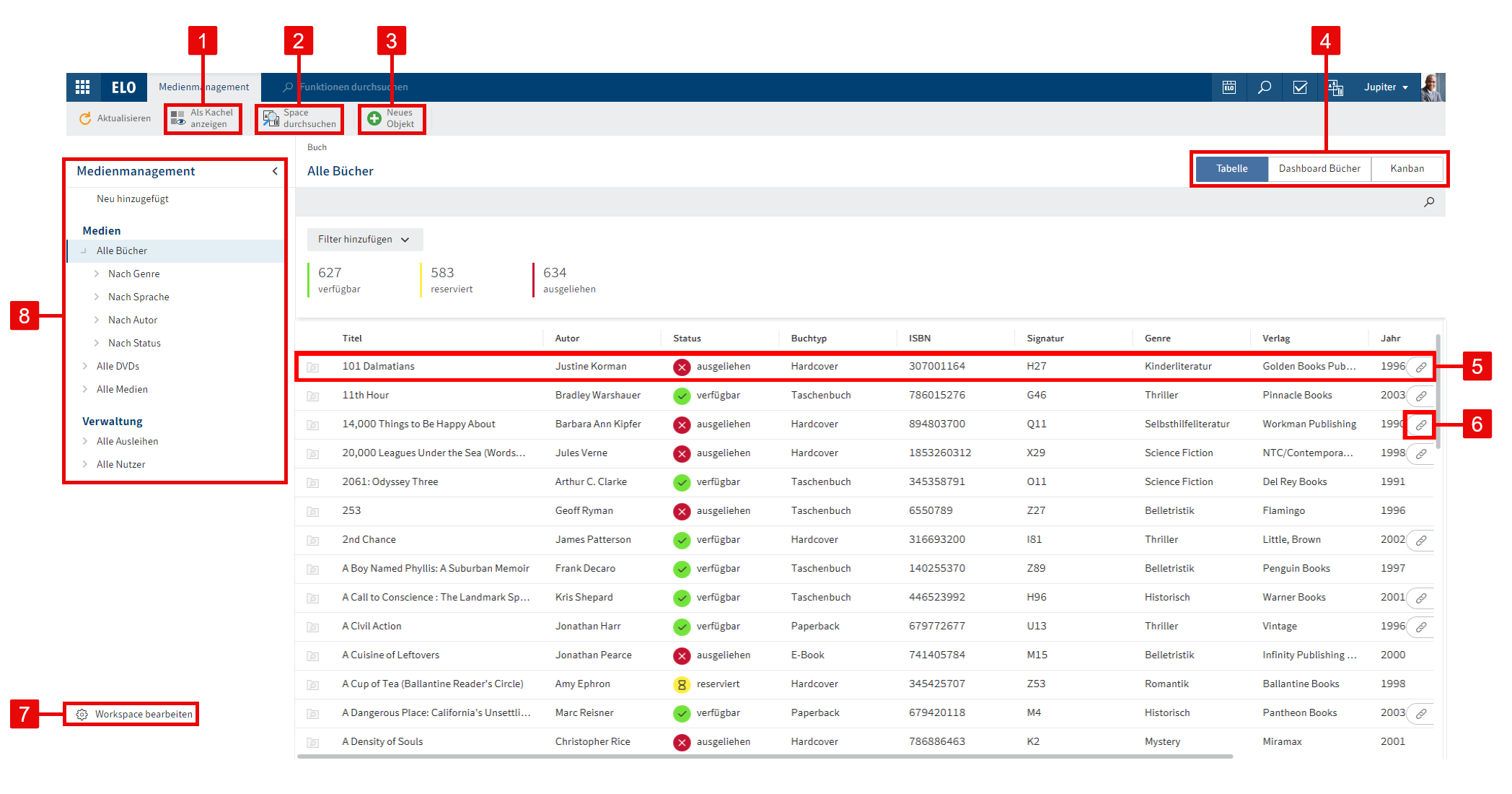Select the 2061: Odyssey Three row title
Viewport: 1512px width, 794px height.
coord(390,482)
